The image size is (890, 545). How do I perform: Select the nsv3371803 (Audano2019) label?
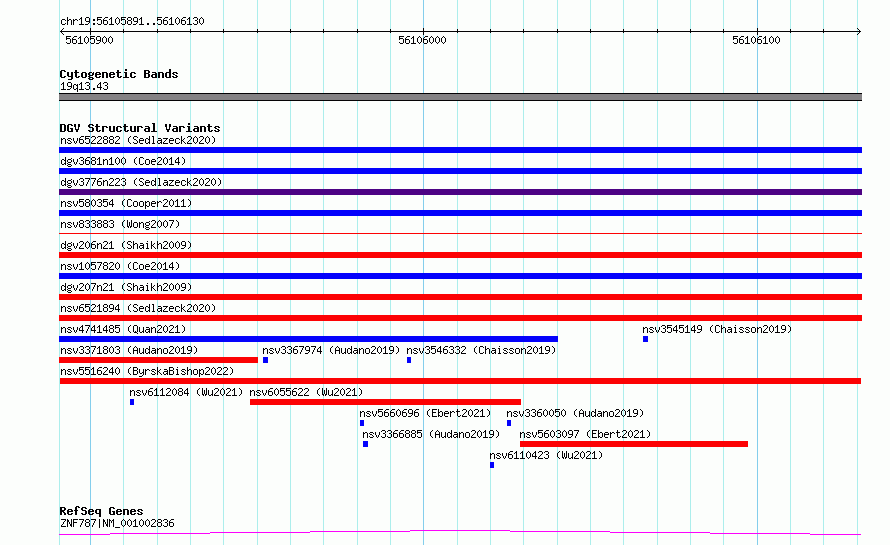(129, 350)
